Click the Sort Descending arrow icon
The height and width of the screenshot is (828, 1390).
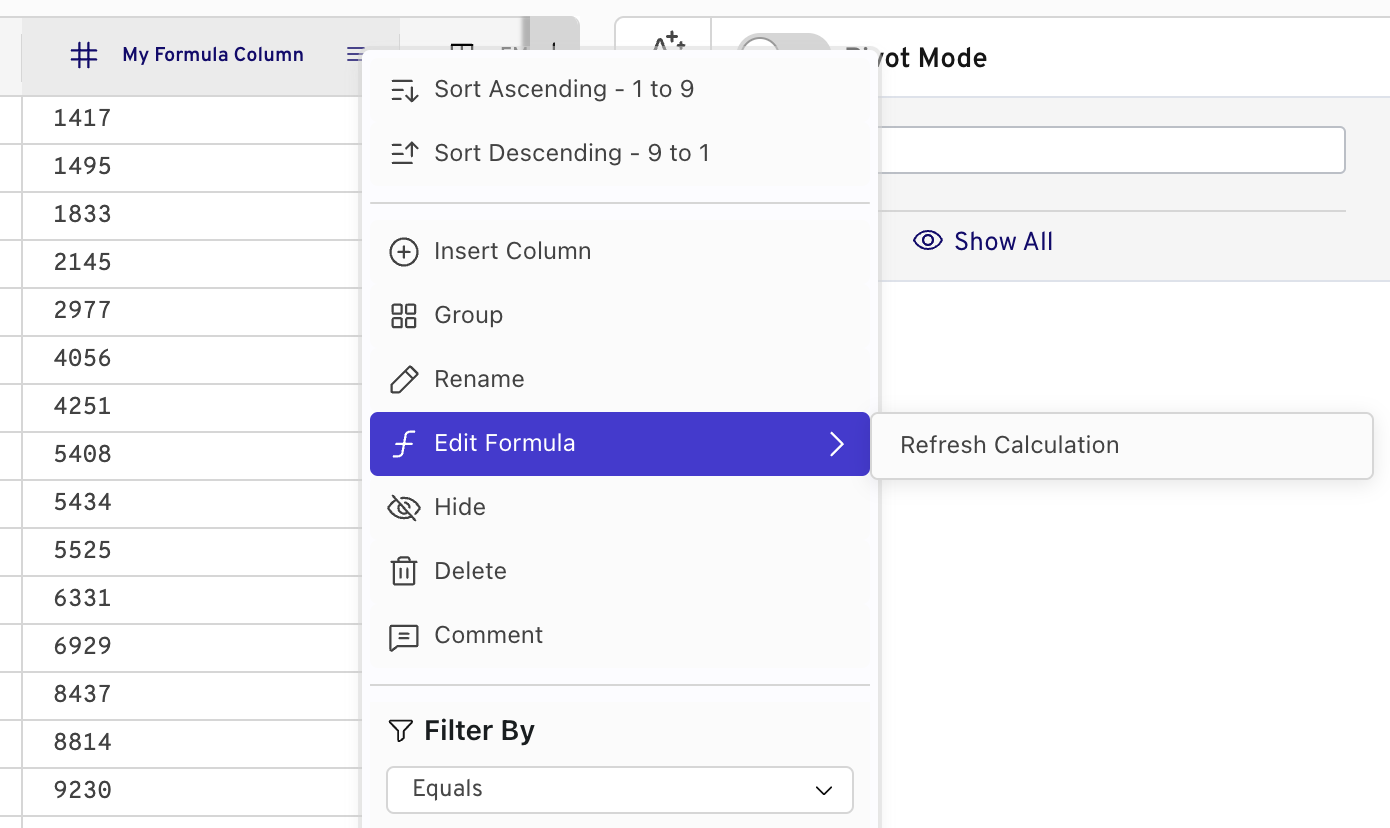[403, 153]
